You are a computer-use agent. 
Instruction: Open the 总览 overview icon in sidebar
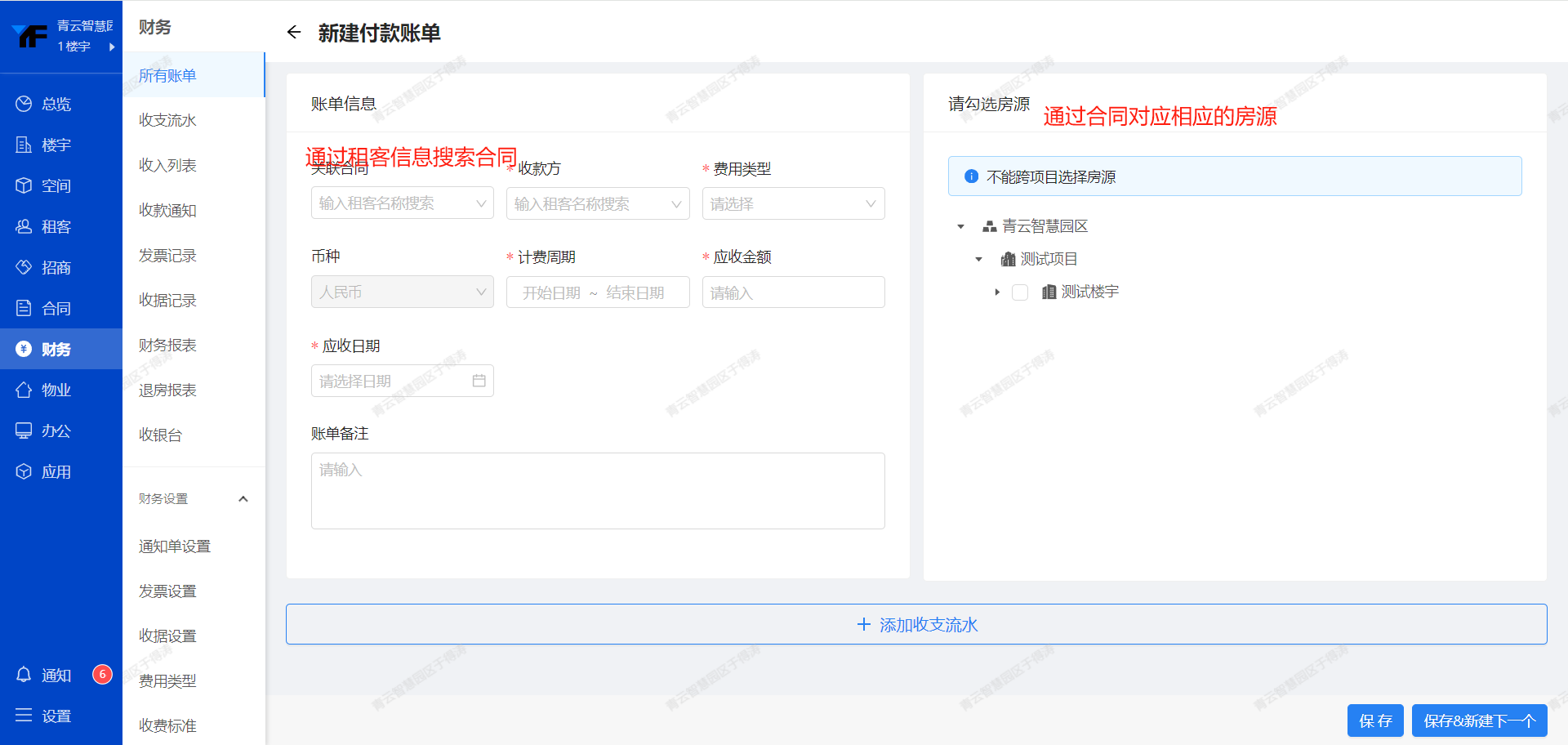click(24, 104)
